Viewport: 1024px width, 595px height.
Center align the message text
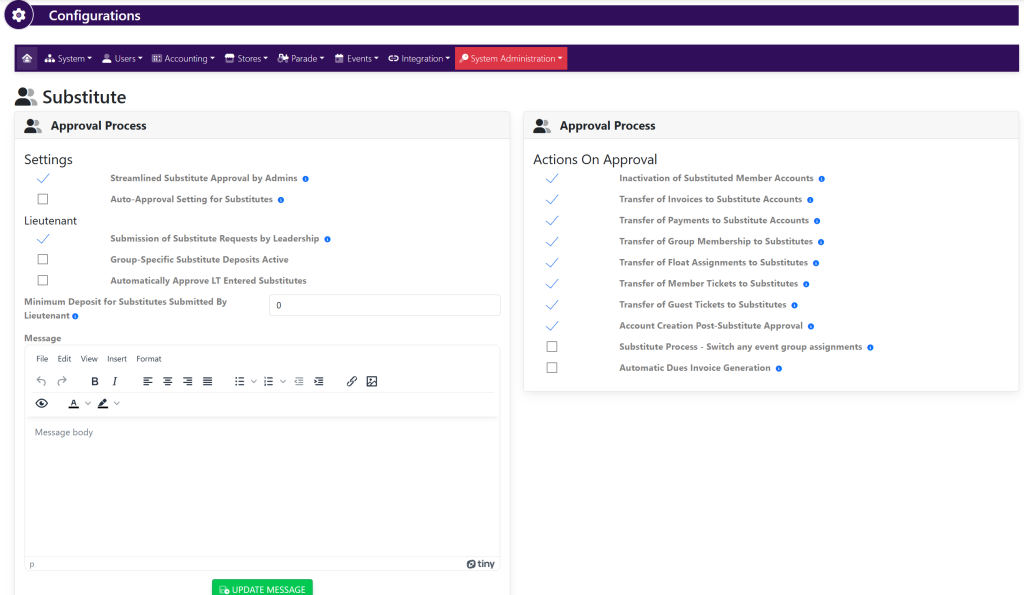point(167,381)
